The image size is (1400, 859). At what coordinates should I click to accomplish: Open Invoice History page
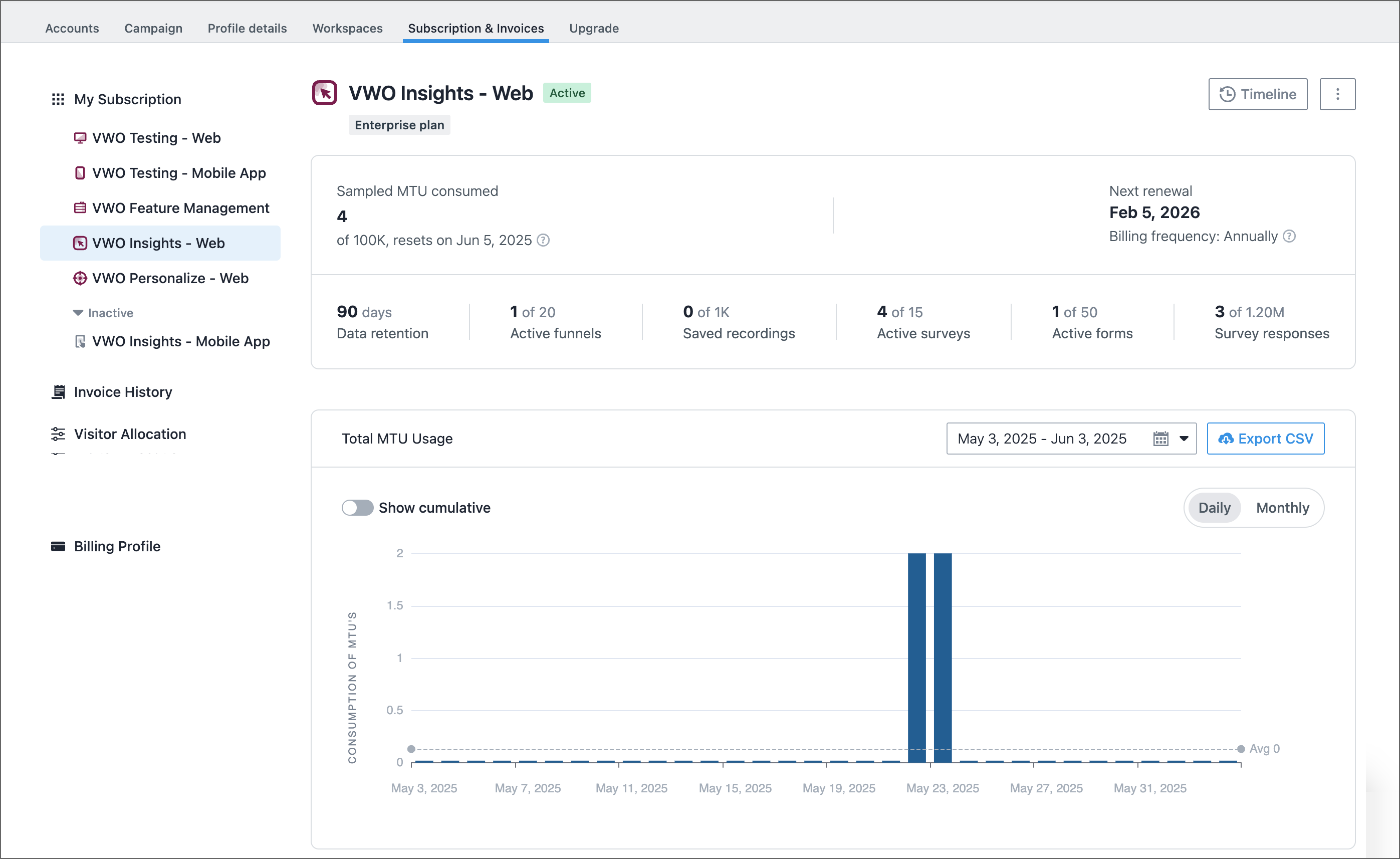(123, 392)
